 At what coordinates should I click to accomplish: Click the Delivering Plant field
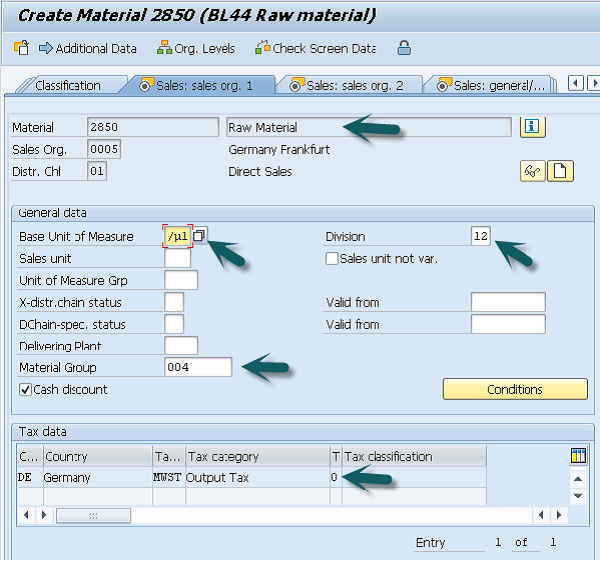(x=181, y=346)
